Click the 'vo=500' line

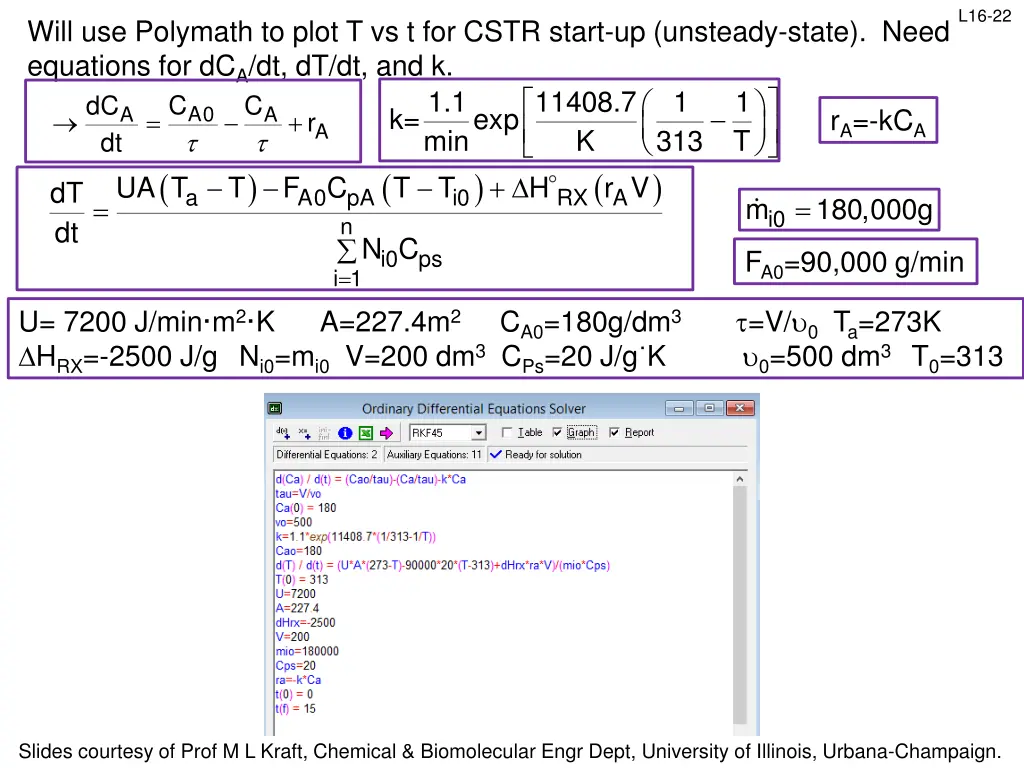294,522
